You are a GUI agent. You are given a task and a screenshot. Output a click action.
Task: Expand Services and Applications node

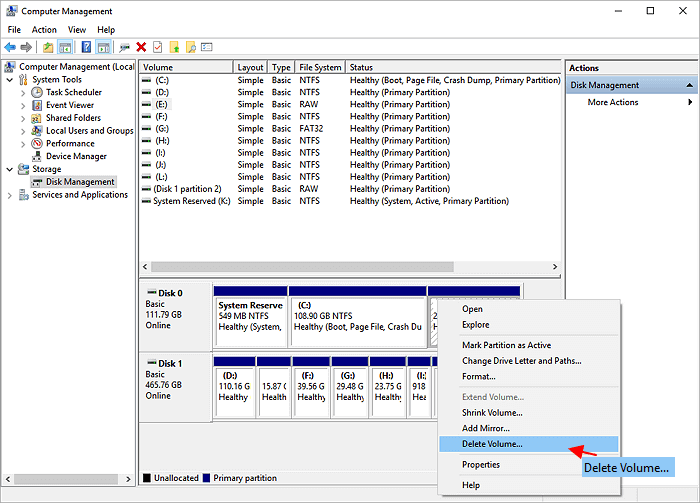11,195
